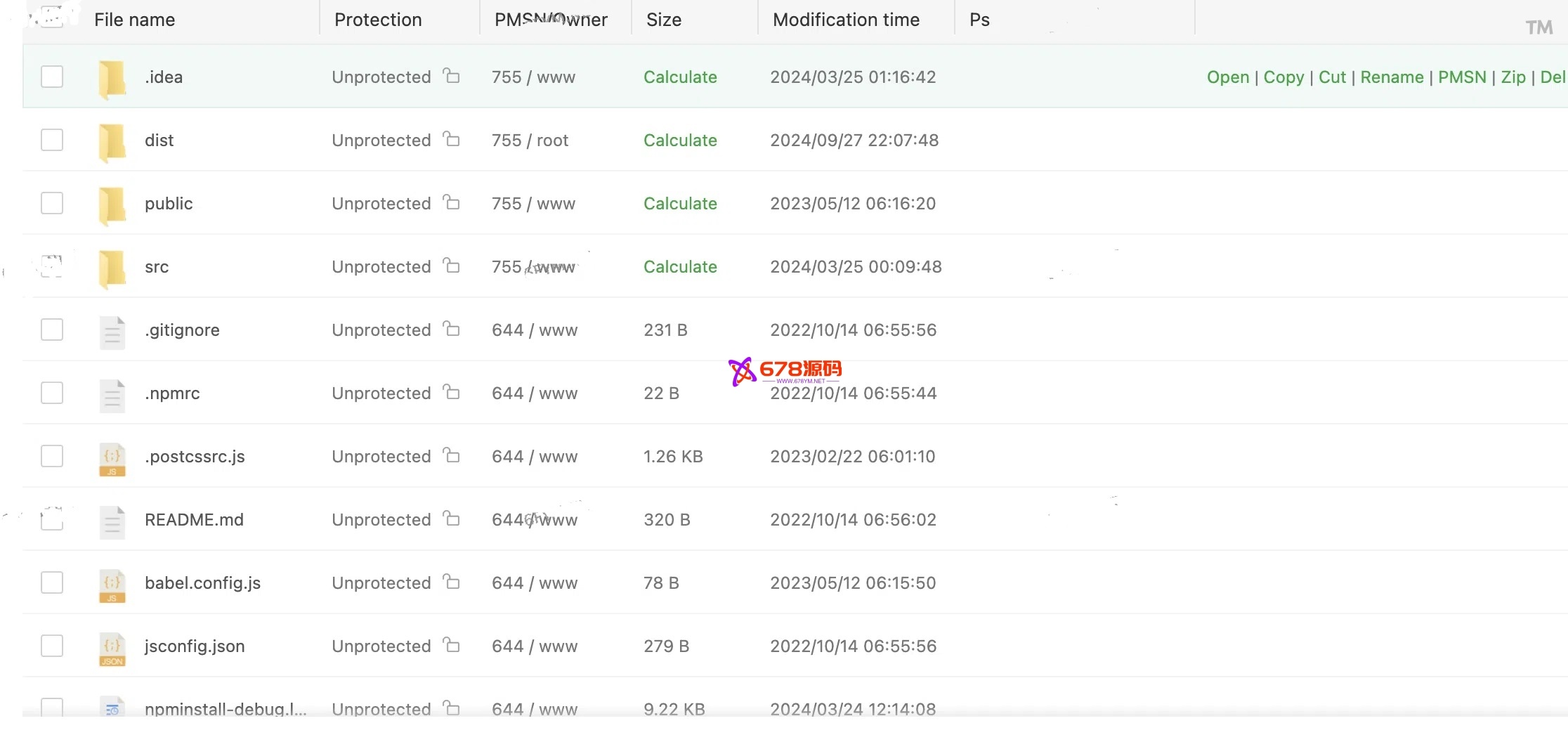The width and height of the screenshot is (1568, 742).
Task: Click the Size column header
Action: click(x=664, y=20)
